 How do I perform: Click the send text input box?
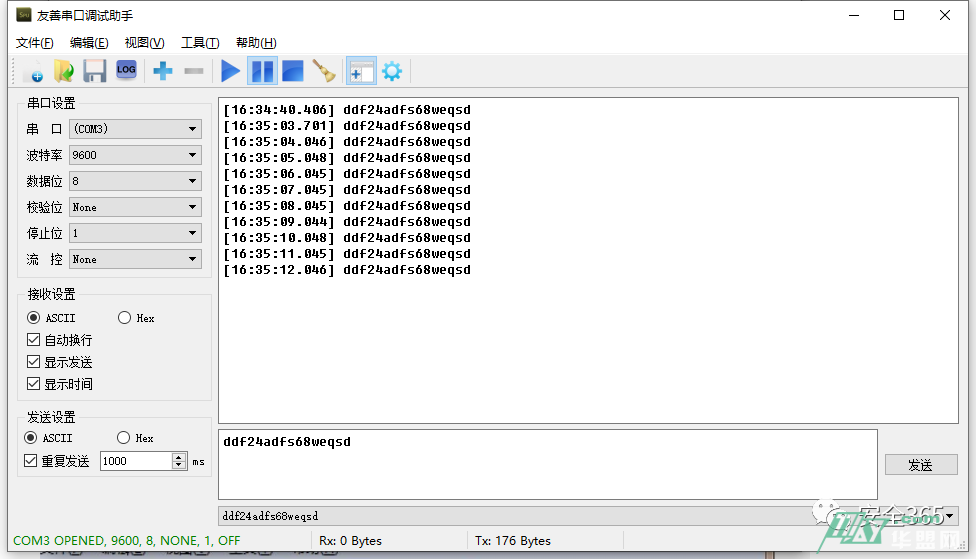point(547,464)
